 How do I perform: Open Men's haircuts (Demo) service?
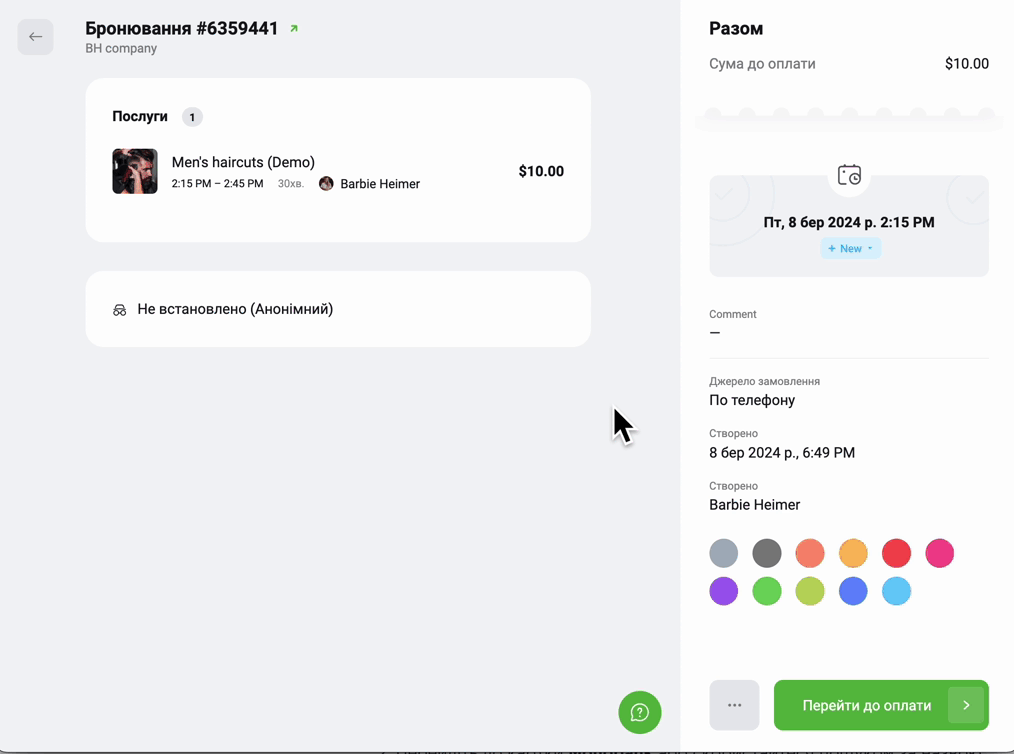[243, 162]
